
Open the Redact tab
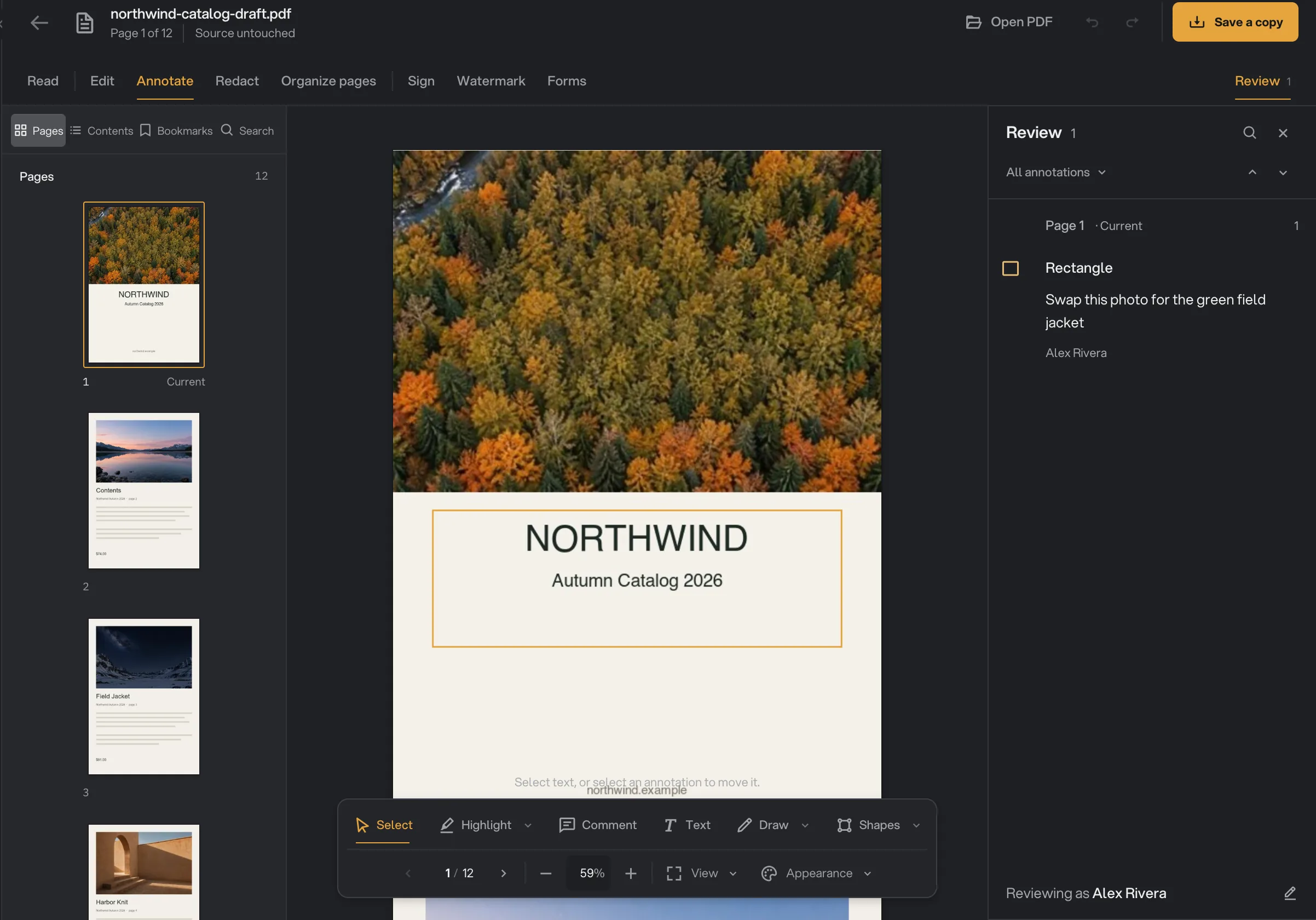pos(236,81)
